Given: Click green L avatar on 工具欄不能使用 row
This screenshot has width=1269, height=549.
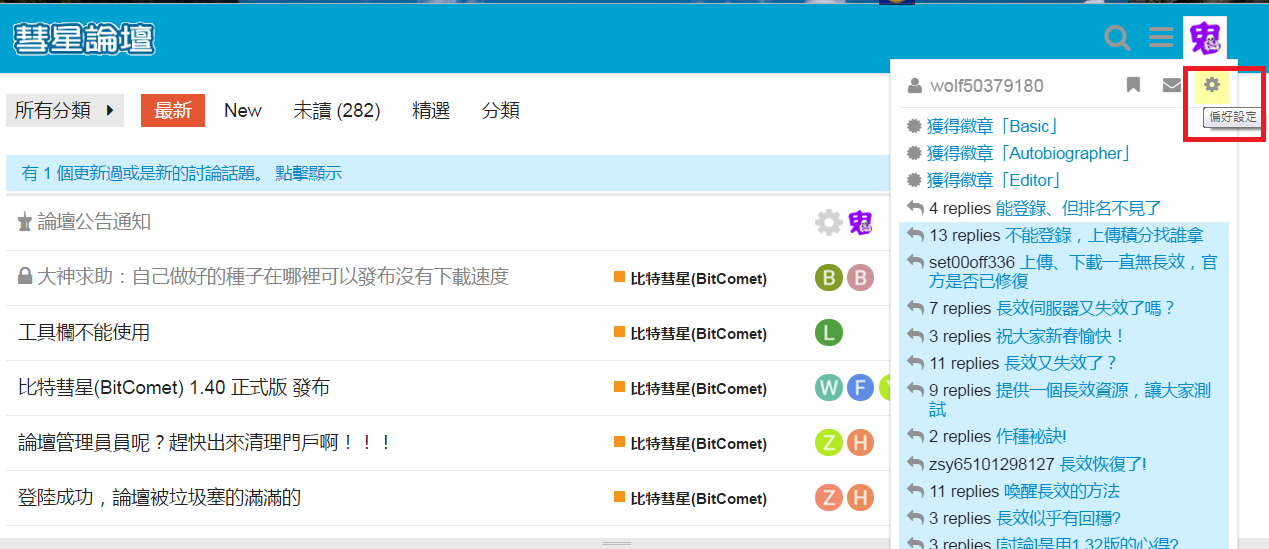Looking at the screenshot, I should pyautogui.click(x=829, y=333).
